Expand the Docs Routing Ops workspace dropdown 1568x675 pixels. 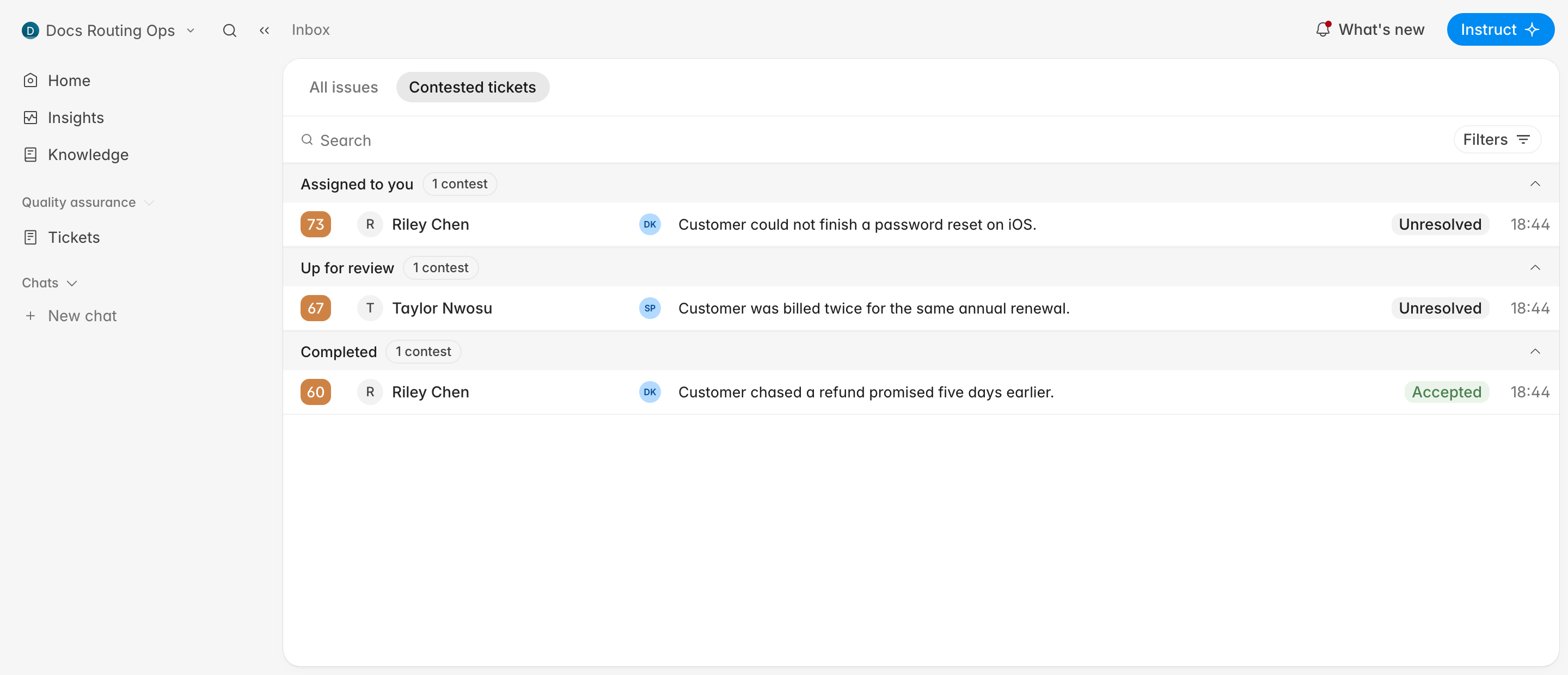(x=191, y=30)
